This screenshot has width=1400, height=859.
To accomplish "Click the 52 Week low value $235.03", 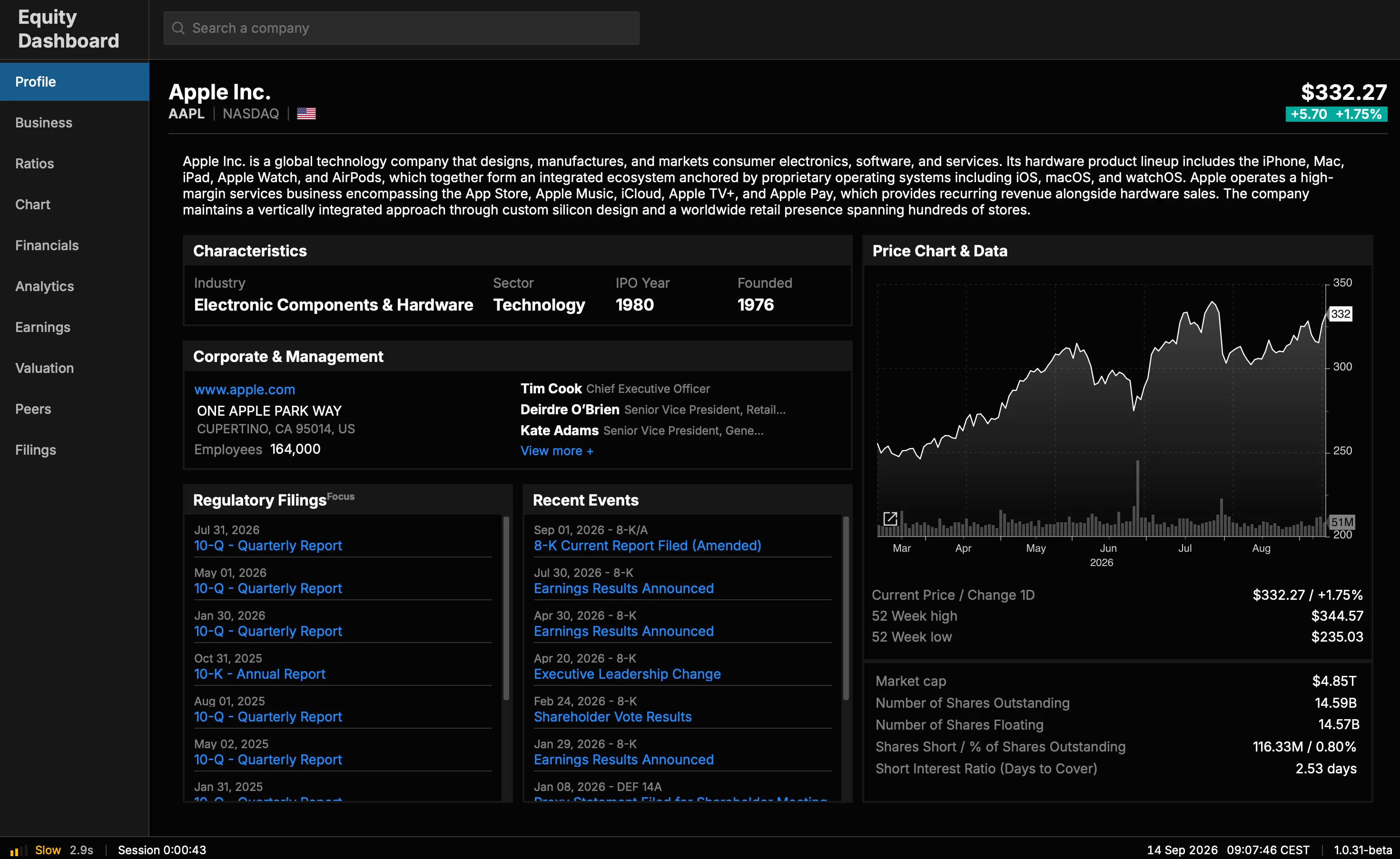I will (1337, 637).
